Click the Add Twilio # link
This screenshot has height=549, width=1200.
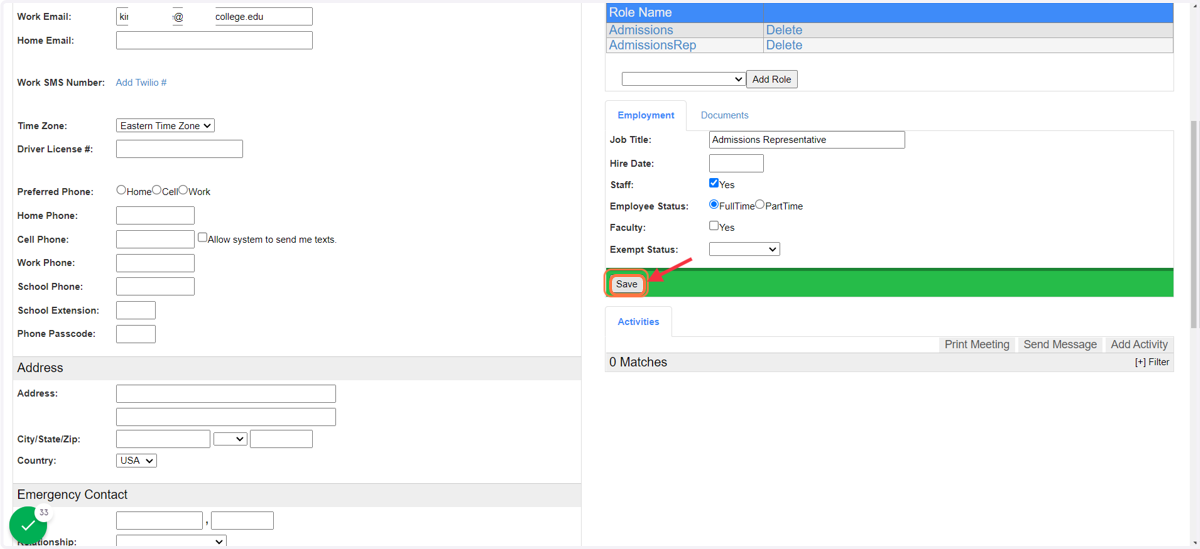pos(141,82)
